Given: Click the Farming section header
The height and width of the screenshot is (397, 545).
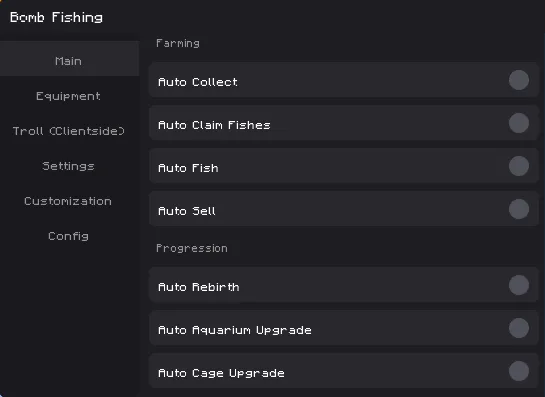Looking at the screenshot, I should pos(178,43).
